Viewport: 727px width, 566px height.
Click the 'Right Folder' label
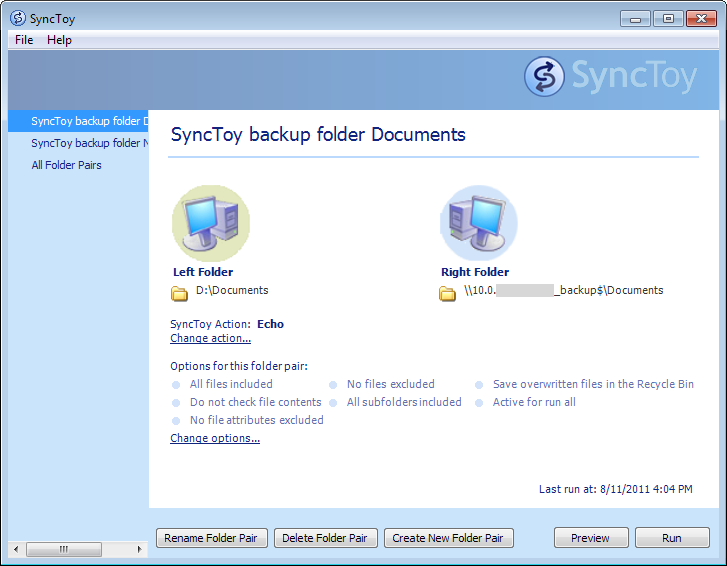[x=475, y=272]
